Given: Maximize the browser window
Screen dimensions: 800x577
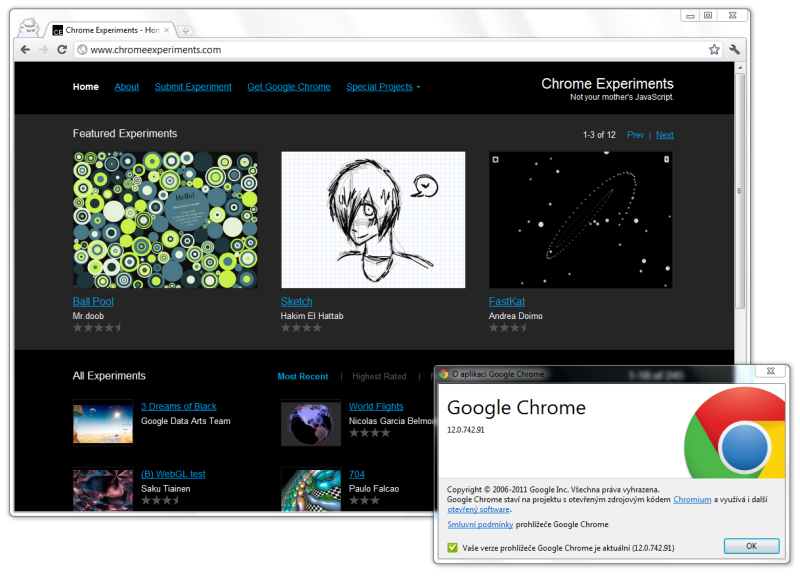Looking at the screenshot, I should 708,15.
